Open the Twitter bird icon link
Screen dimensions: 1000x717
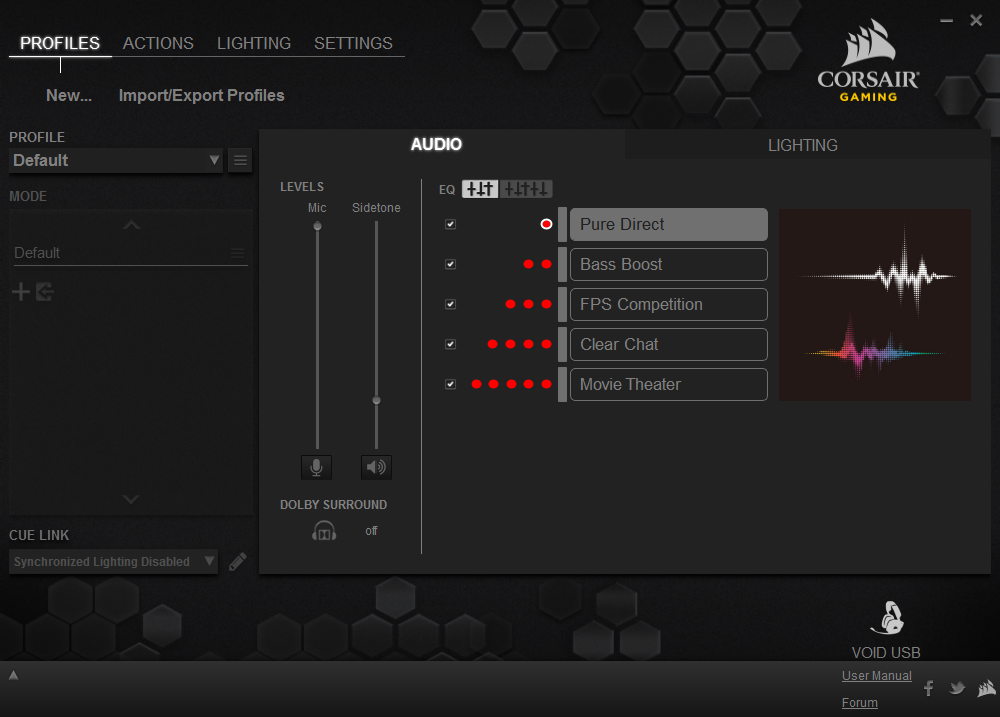tap(957, 688)
